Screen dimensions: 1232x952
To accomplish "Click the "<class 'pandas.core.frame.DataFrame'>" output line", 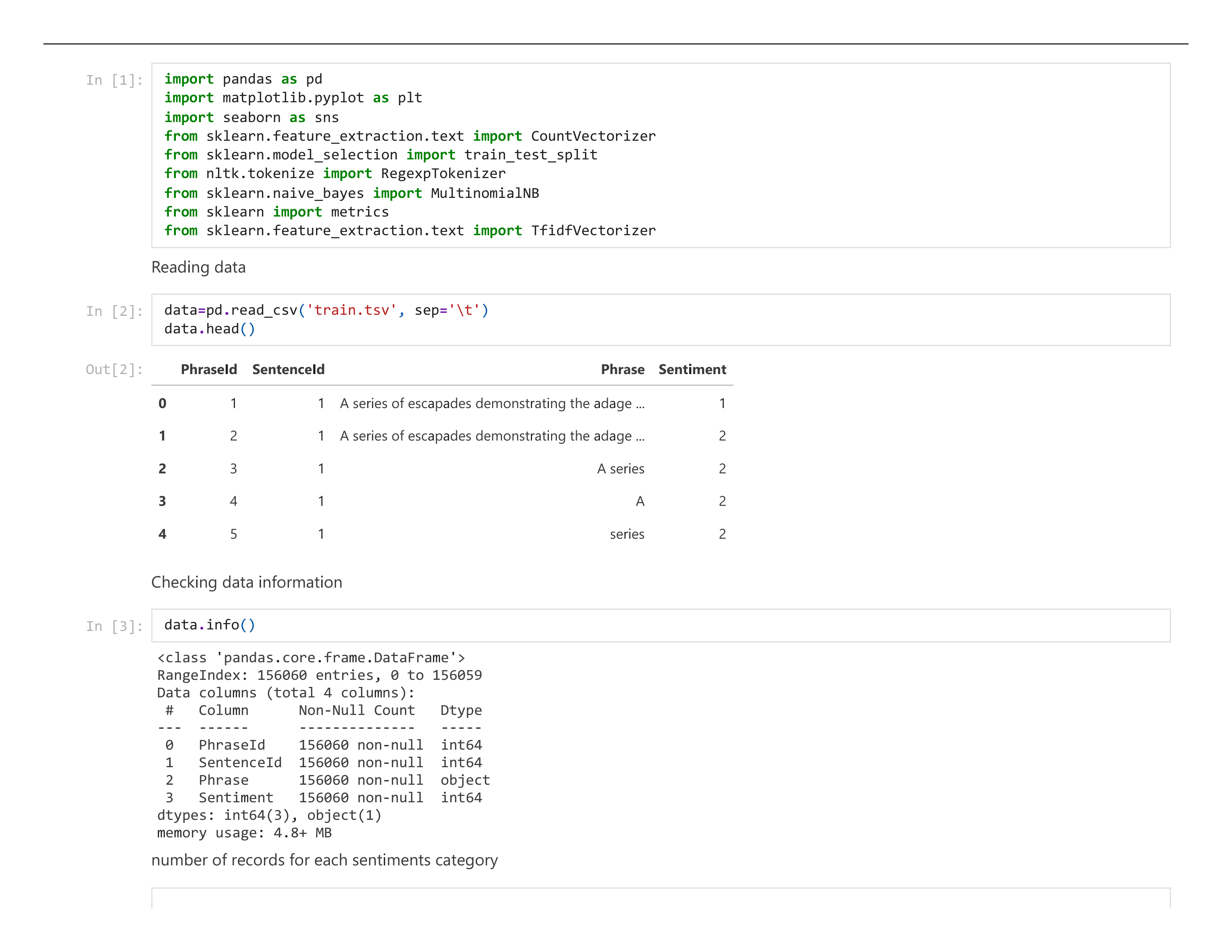I will [311, 657].
